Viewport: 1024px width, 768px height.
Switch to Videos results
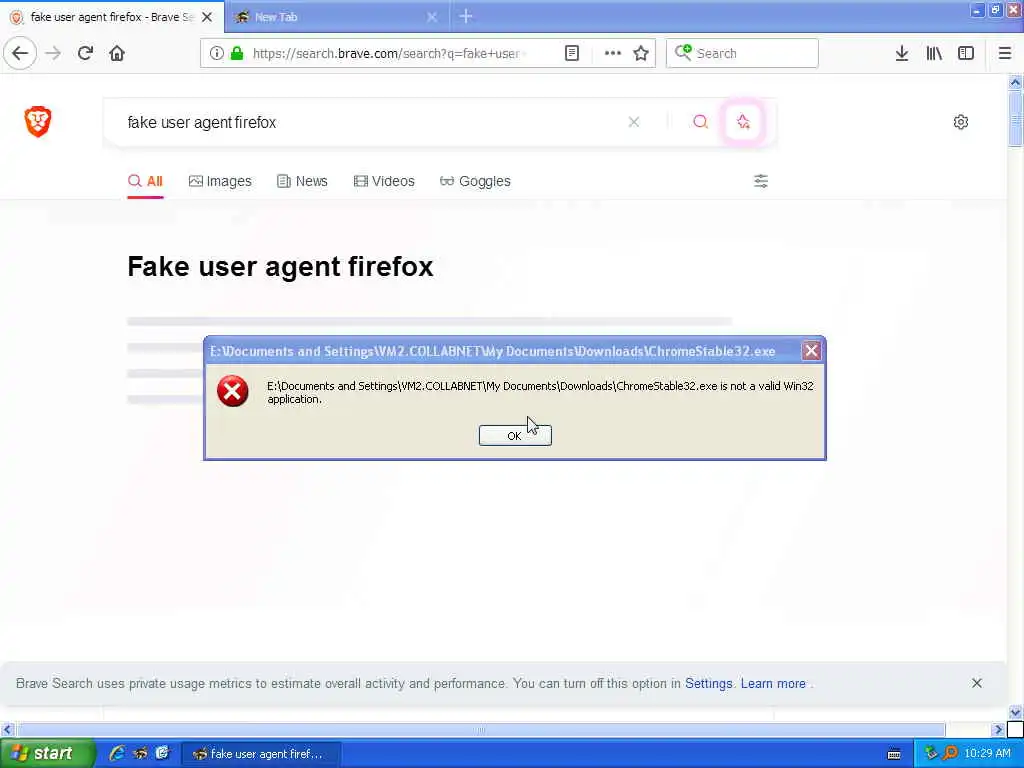click(384, 181)
